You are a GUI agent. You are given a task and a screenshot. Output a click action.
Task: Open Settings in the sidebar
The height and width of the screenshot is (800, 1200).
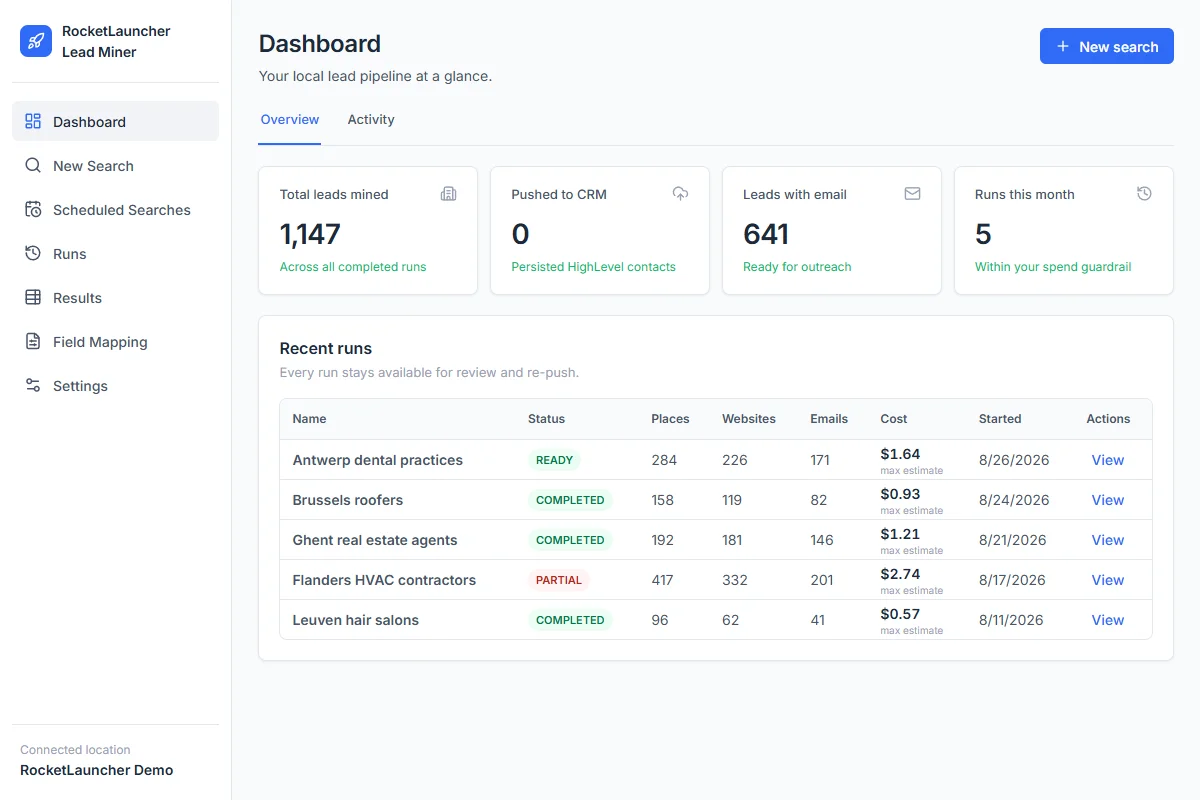tap(115, 385)
